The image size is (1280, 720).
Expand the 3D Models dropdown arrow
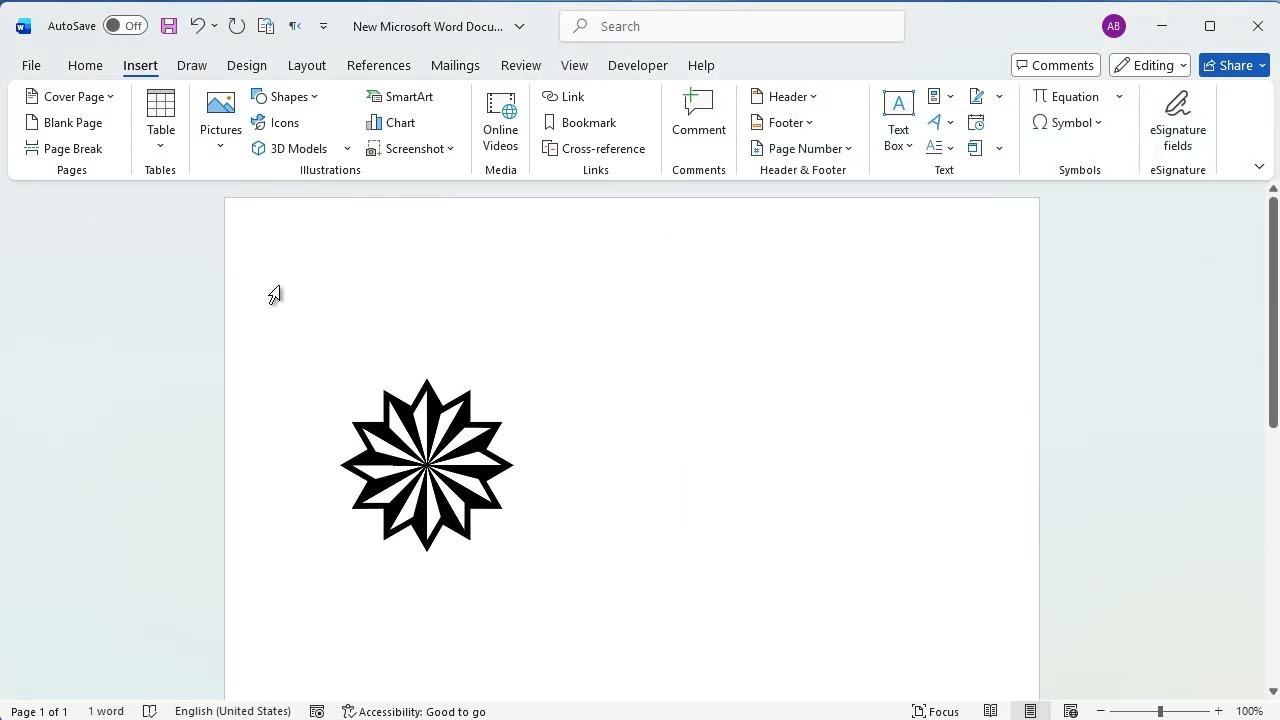coord(347,149)
